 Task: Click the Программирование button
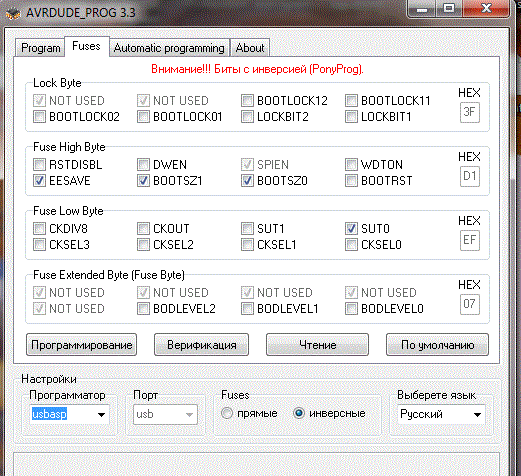point(81,345)
